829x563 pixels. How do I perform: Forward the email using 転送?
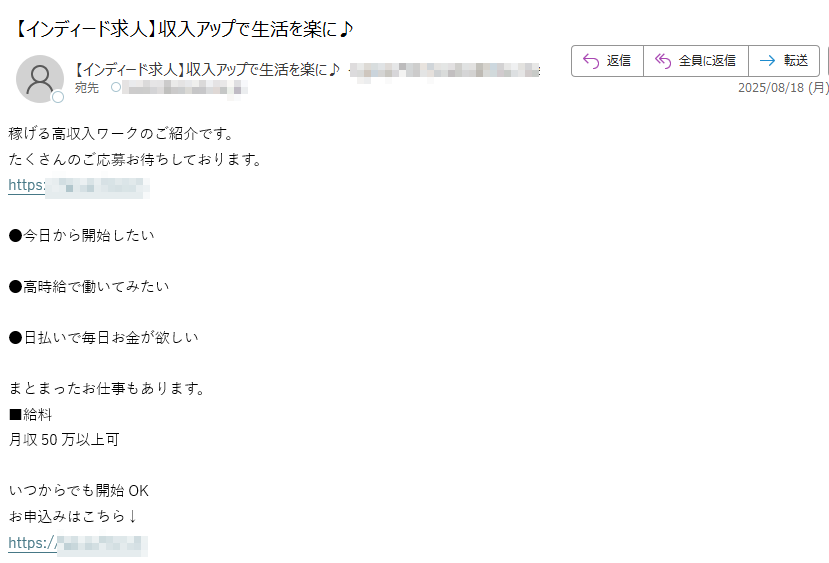coord(784,61)
